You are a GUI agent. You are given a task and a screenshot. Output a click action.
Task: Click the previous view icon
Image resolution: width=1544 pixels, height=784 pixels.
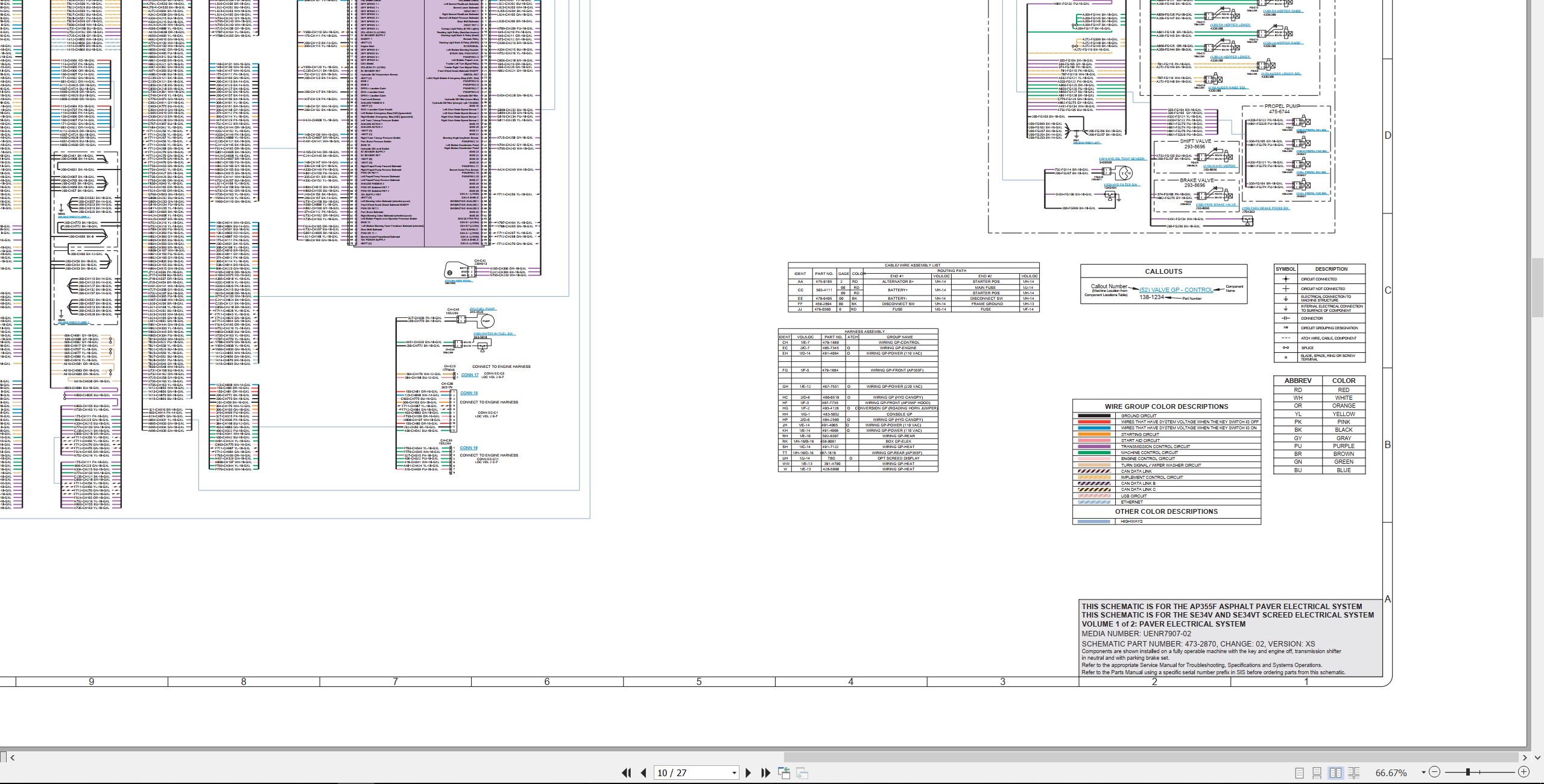pyautogui.click(x=784, y=773)
